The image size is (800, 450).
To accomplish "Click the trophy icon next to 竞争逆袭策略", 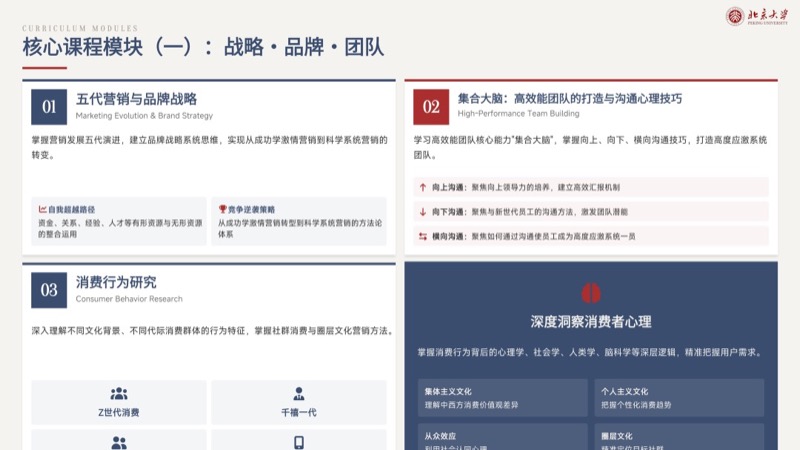I will coord(223,210).
